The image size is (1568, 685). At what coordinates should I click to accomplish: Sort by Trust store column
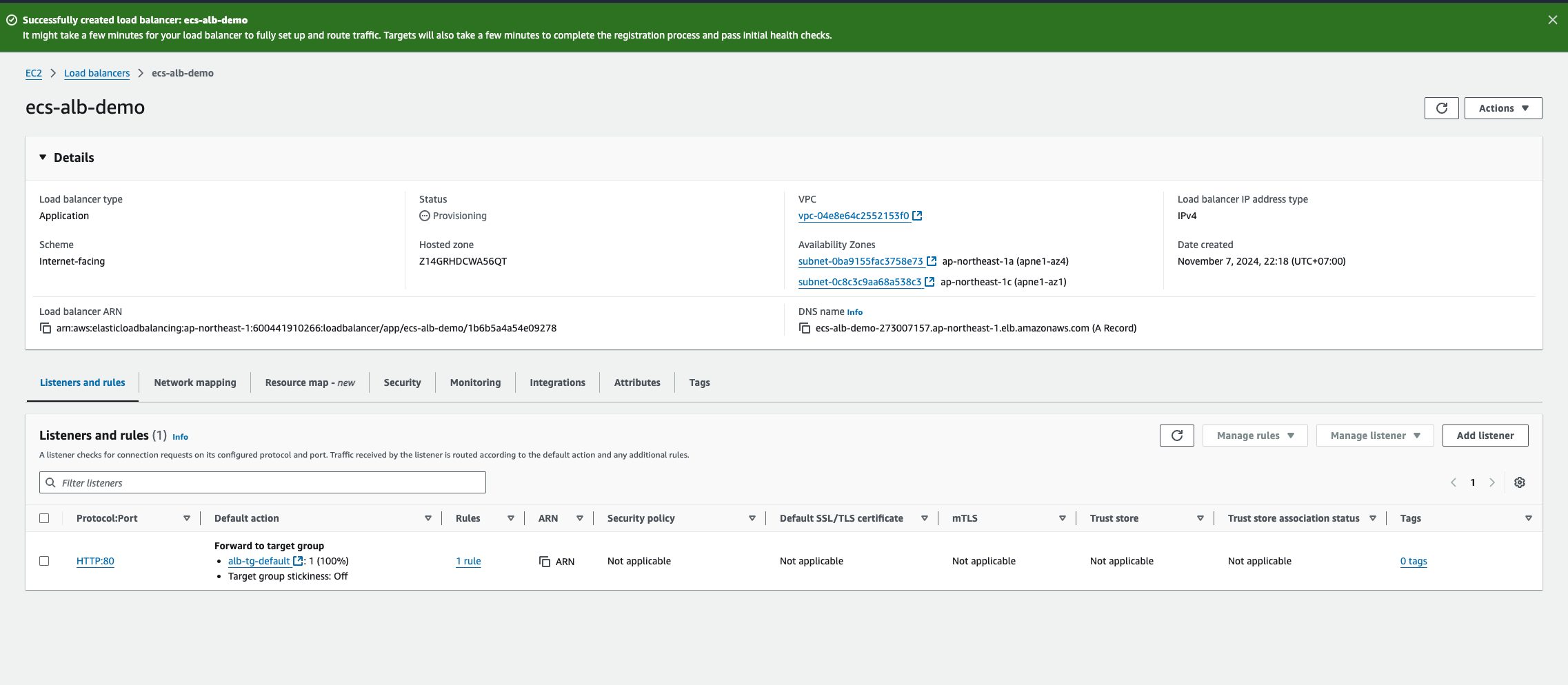pos(1200,518)
